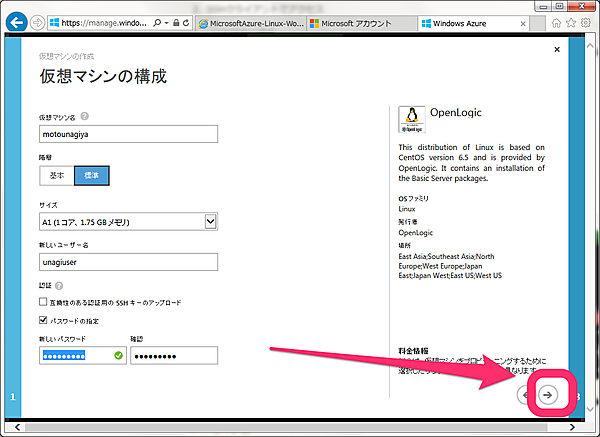This screenshot has width=600, height=437.
Task: Click help icon next to 仮想マシン名
Action: pos(85,116)
